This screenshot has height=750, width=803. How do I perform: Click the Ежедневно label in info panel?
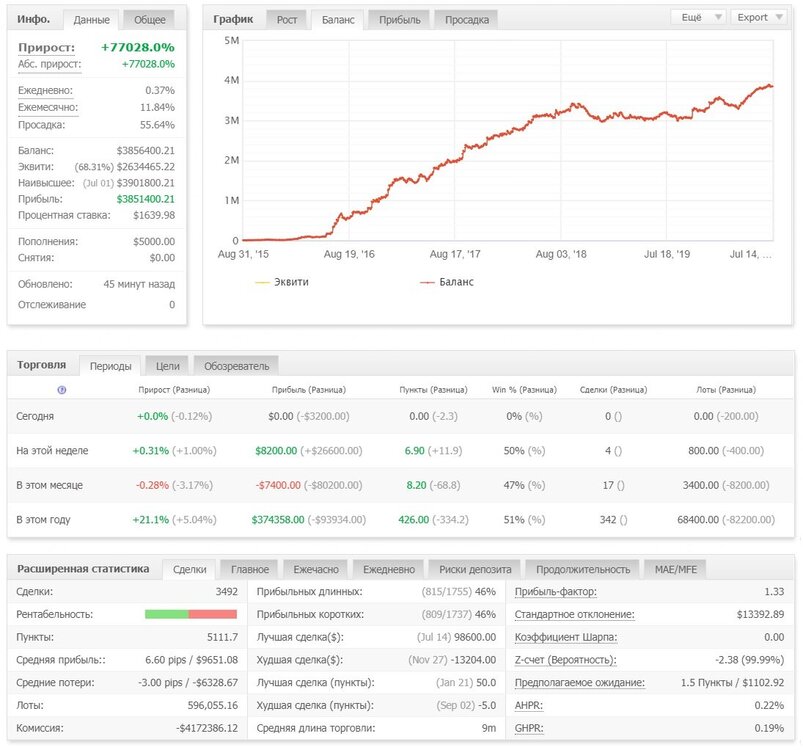tap(45, 91)
